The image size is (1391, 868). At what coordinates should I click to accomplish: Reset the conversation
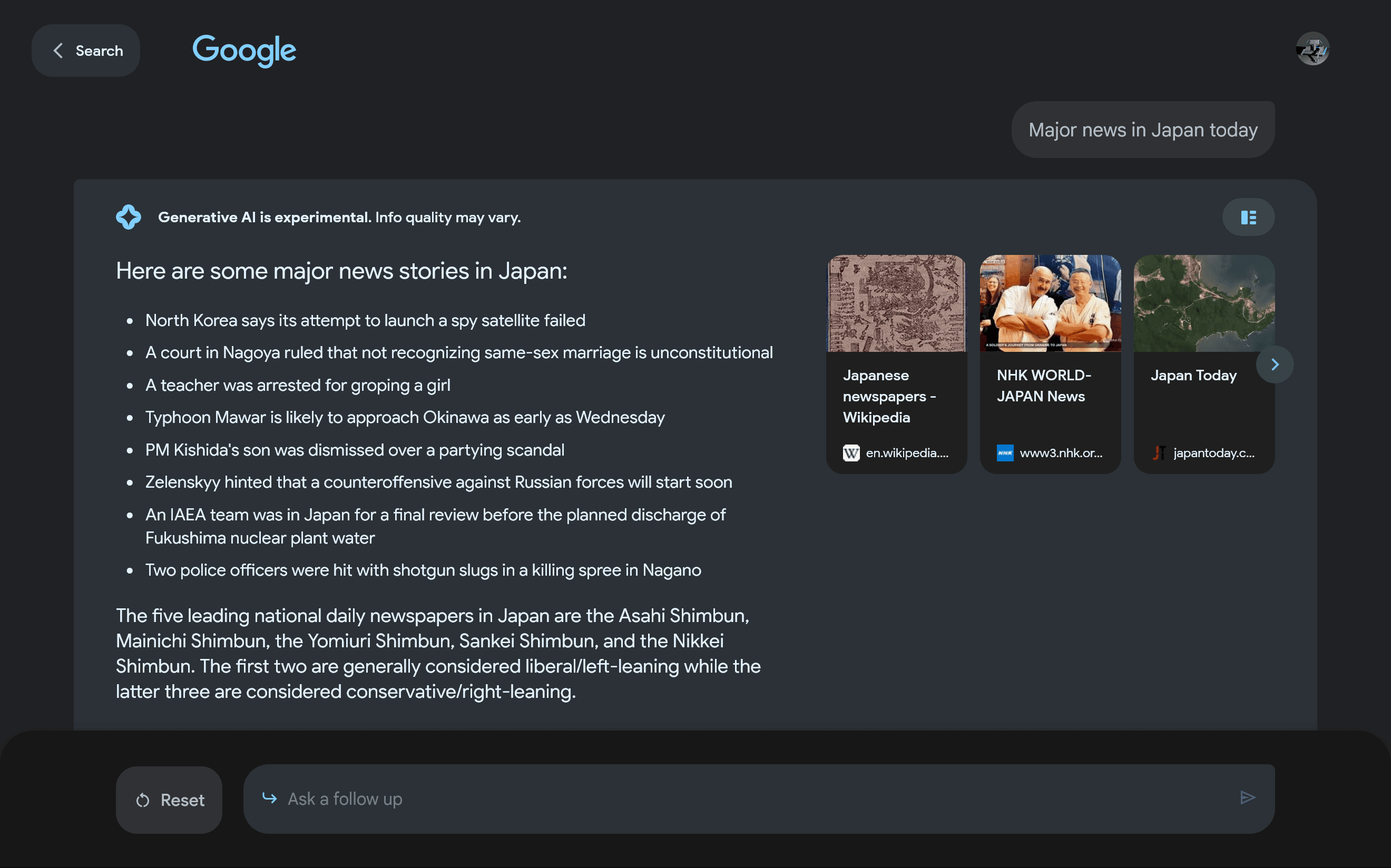[x=169, y=800]
